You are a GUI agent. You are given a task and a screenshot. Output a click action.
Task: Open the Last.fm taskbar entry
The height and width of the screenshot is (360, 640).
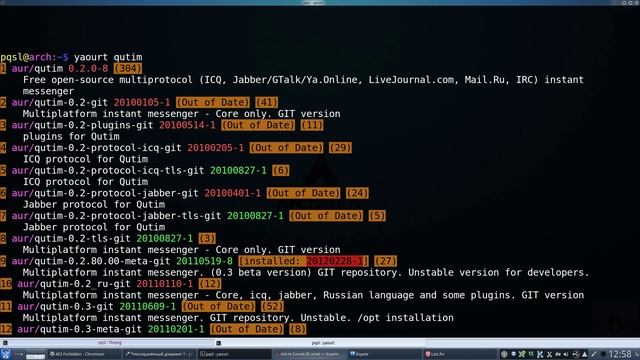coord(459,354)
